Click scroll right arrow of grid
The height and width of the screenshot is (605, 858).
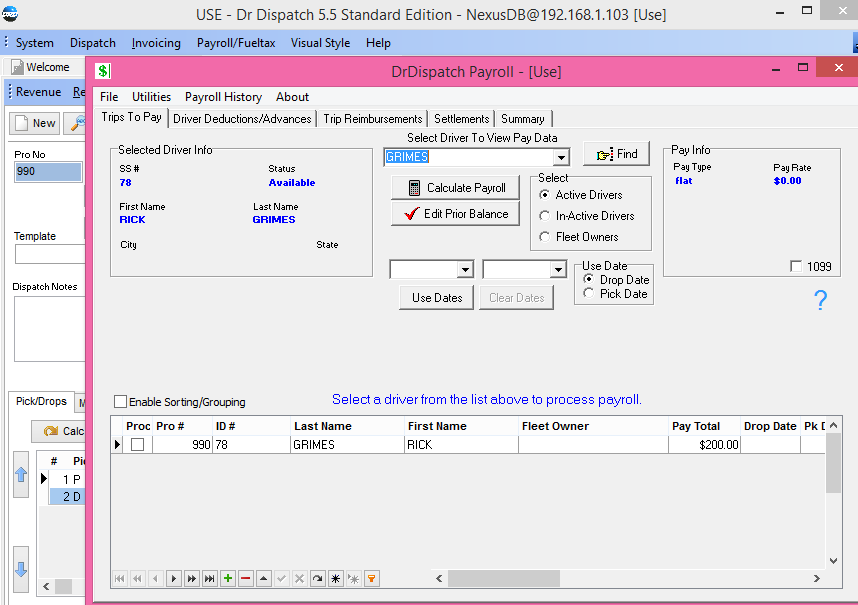816,578
